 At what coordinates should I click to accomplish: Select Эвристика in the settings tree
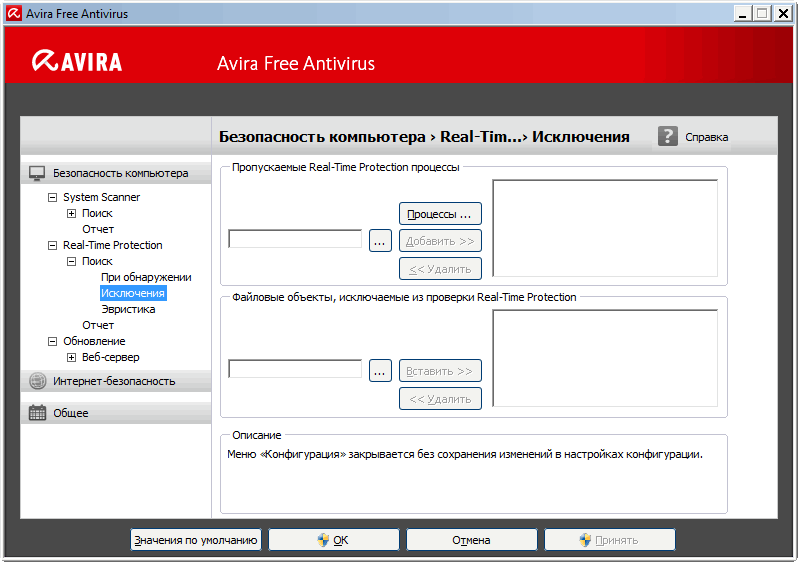click(x=128, y=309)
